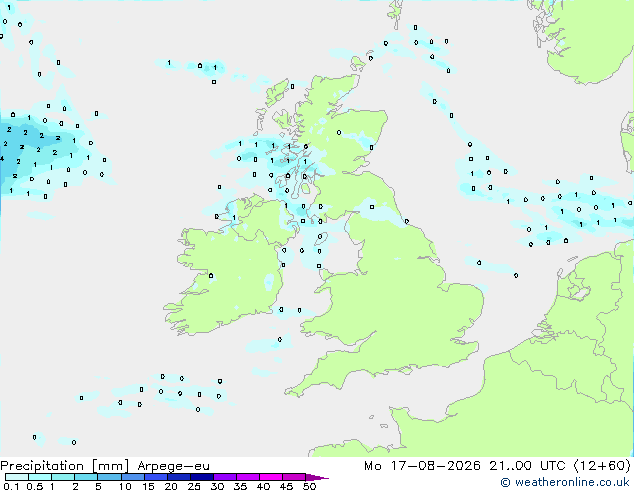Select the 30–35 mm purple legend swatch

[225, 477]
